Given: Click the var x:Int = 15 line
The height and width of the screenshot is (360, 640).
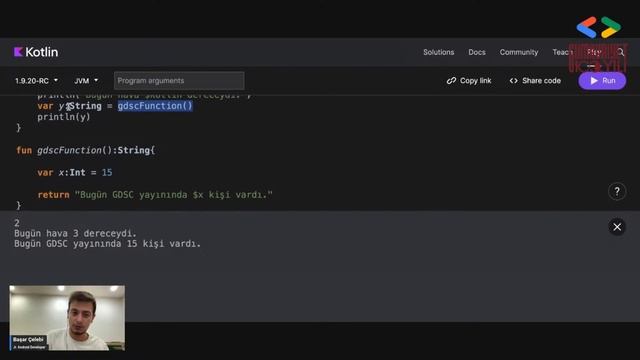Looking at the screenshot, I should (x=75, y=172).
